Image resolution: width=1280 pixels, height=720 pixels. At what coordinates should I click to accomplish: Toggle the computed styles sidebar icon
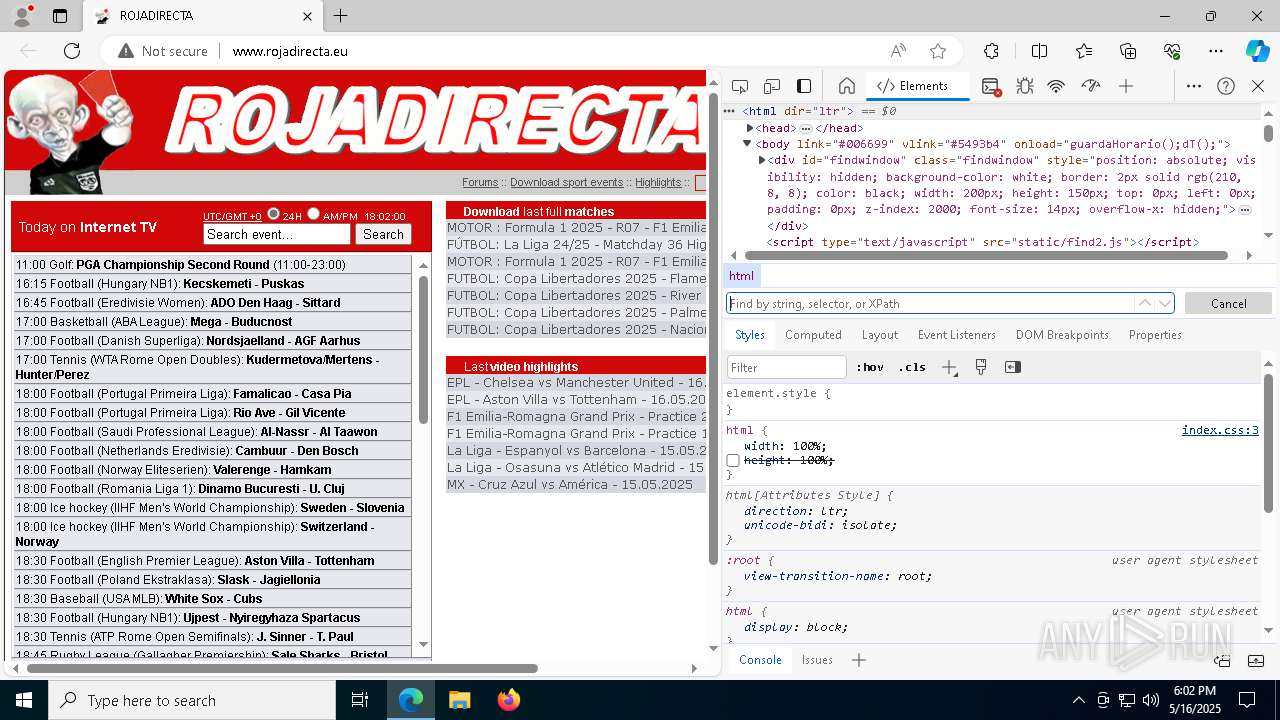pyautogui.click(x=1013, y=367)
